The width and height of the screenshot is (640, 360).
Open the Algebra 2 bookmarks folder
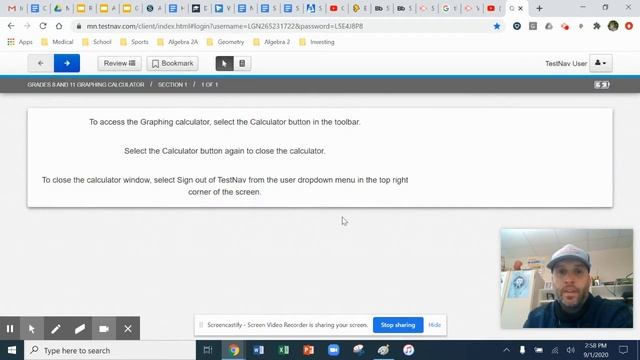[x=271, y=42]
